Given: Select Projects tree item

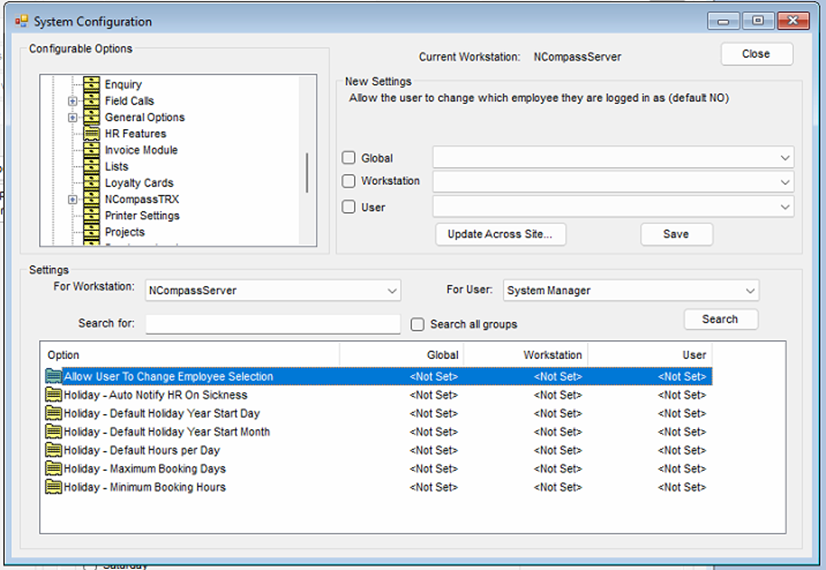Looking at the screenshot, I should click(124, 232).
